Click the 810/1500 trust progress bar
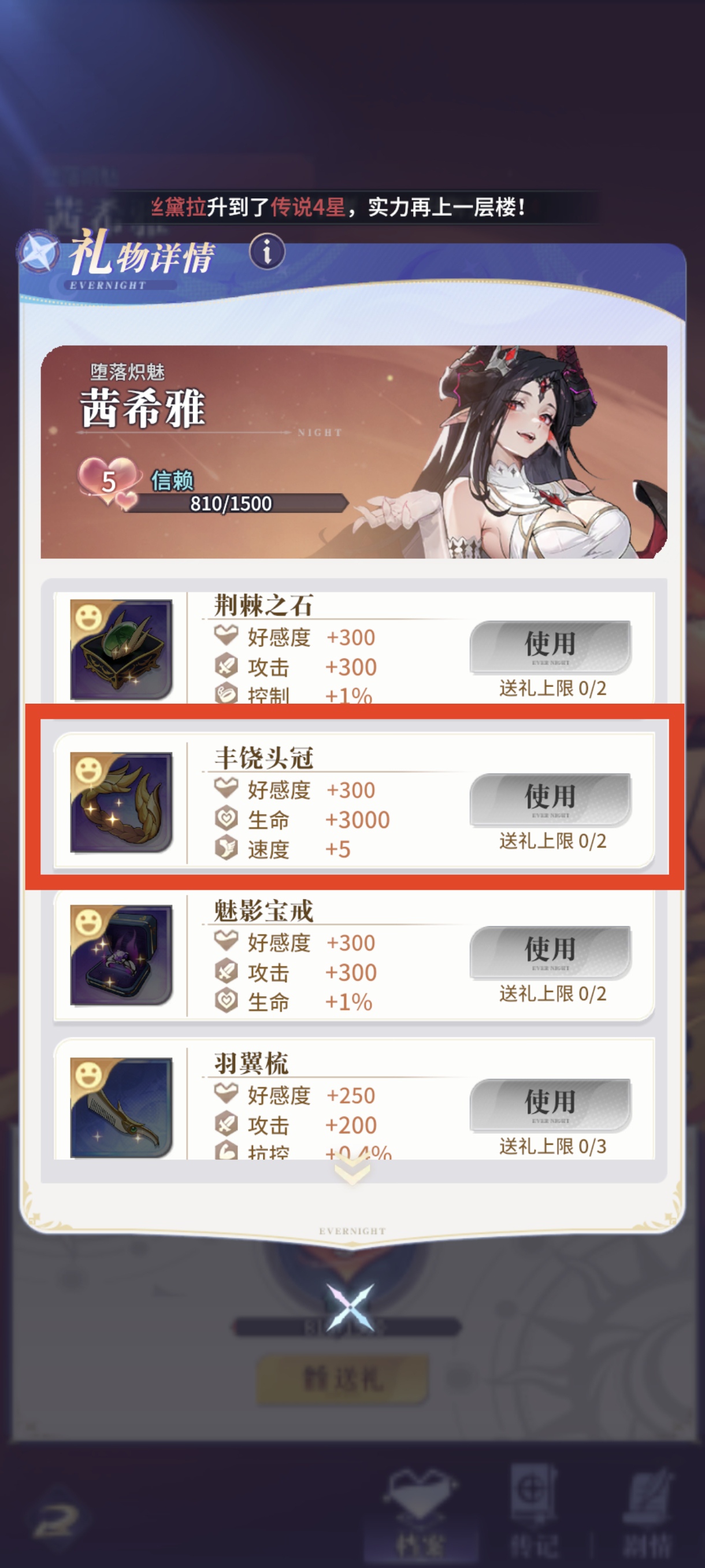The height and width of the screenshot is (1568, 705). (x=238, y=504)
